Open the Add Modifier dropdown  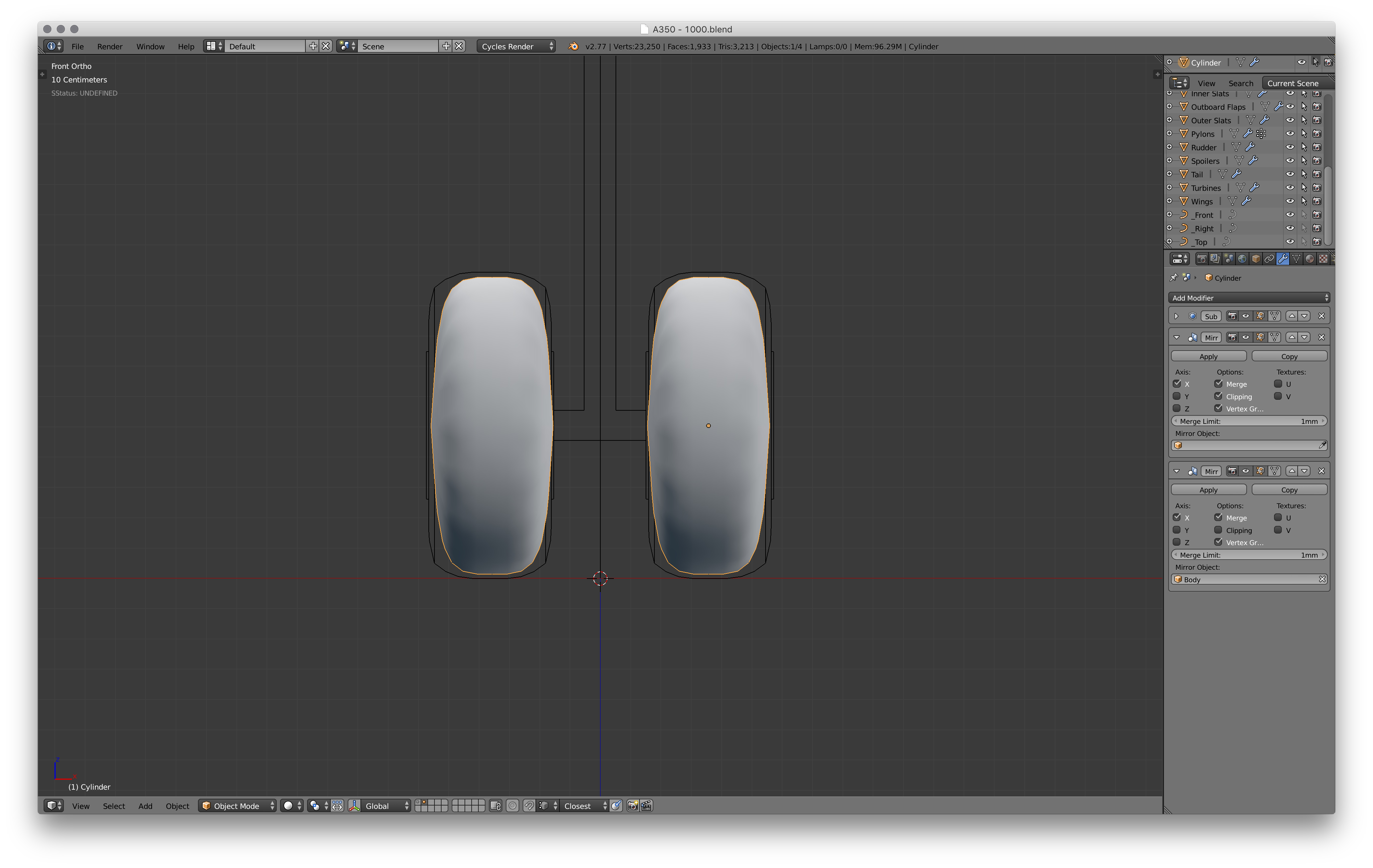click(x=1249, y=298)
